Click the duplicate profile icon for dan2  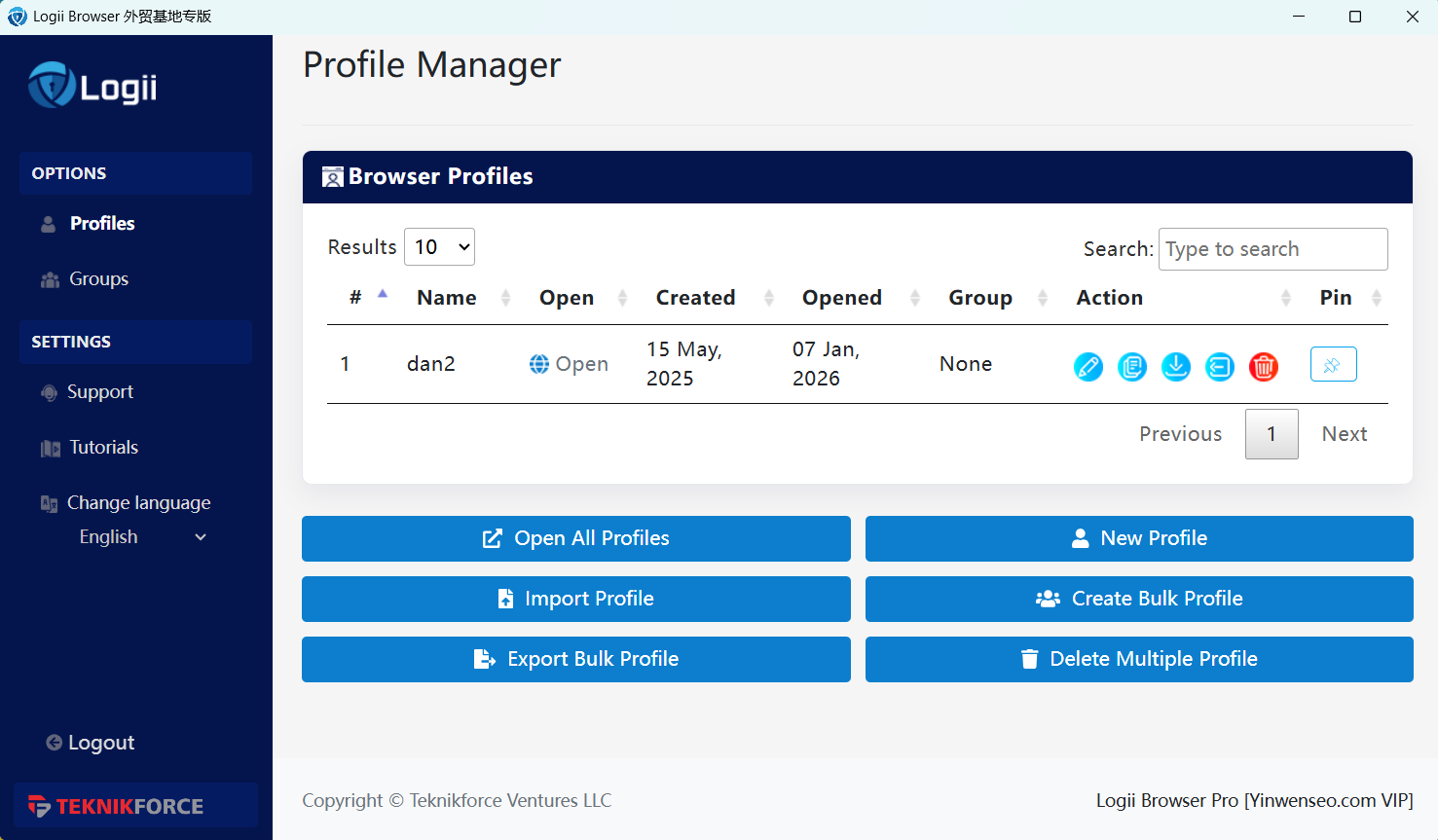point(1131,367)
